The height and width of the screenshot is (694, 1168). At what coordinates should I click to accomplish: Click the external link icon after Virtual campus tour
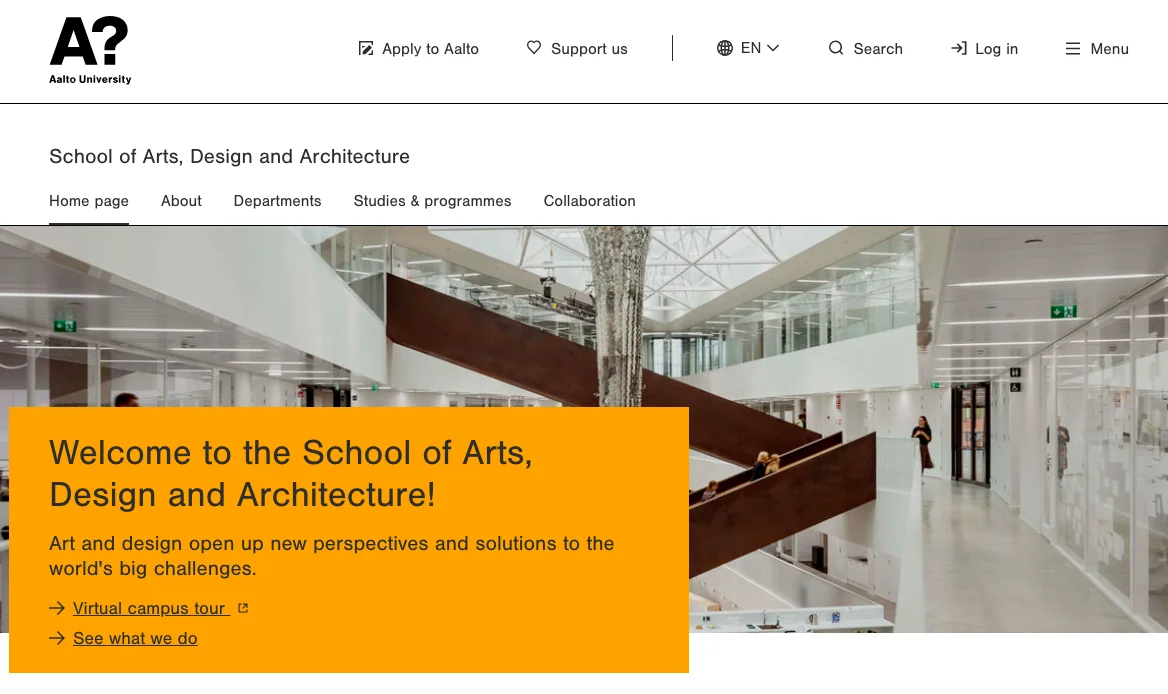(x=243, y=608)
